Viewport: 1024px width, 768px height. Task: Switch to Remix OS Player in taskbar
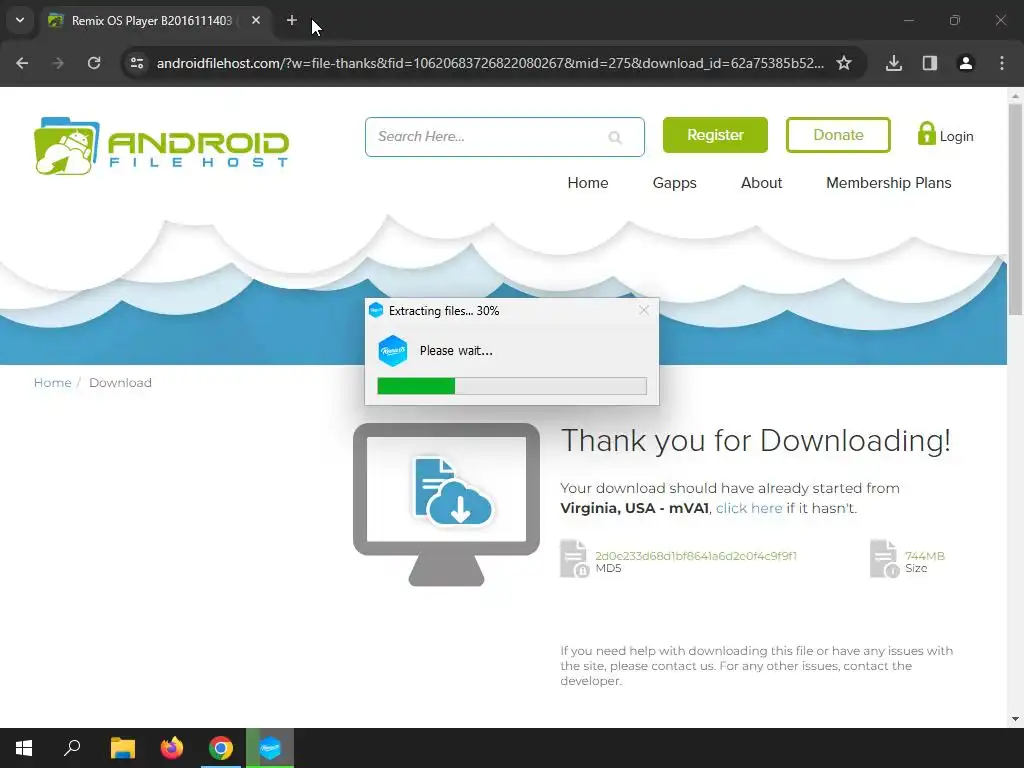click(270, 748)
